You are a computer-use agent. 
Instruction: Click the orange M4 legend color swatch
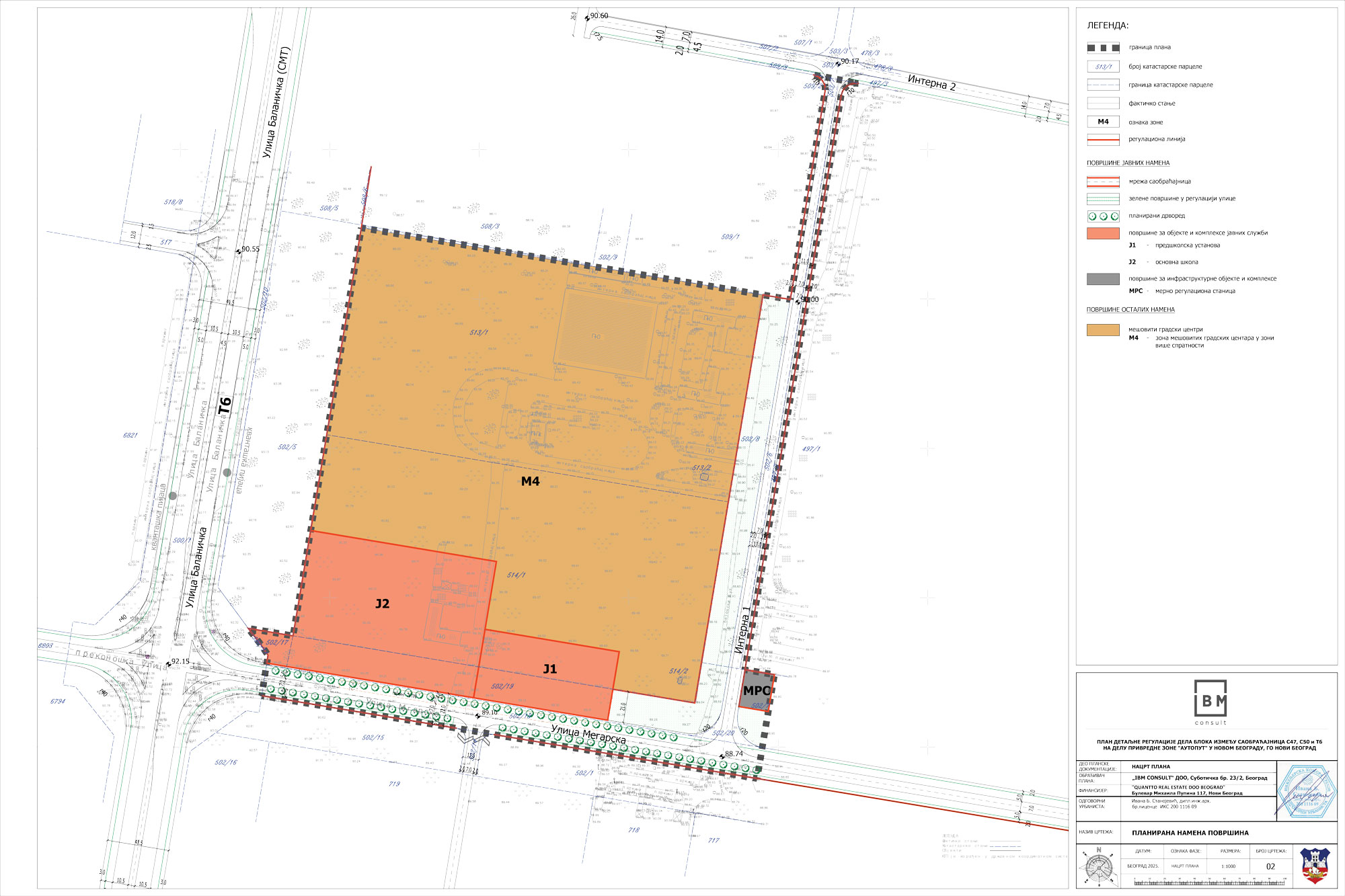(x=1103, y=330)
